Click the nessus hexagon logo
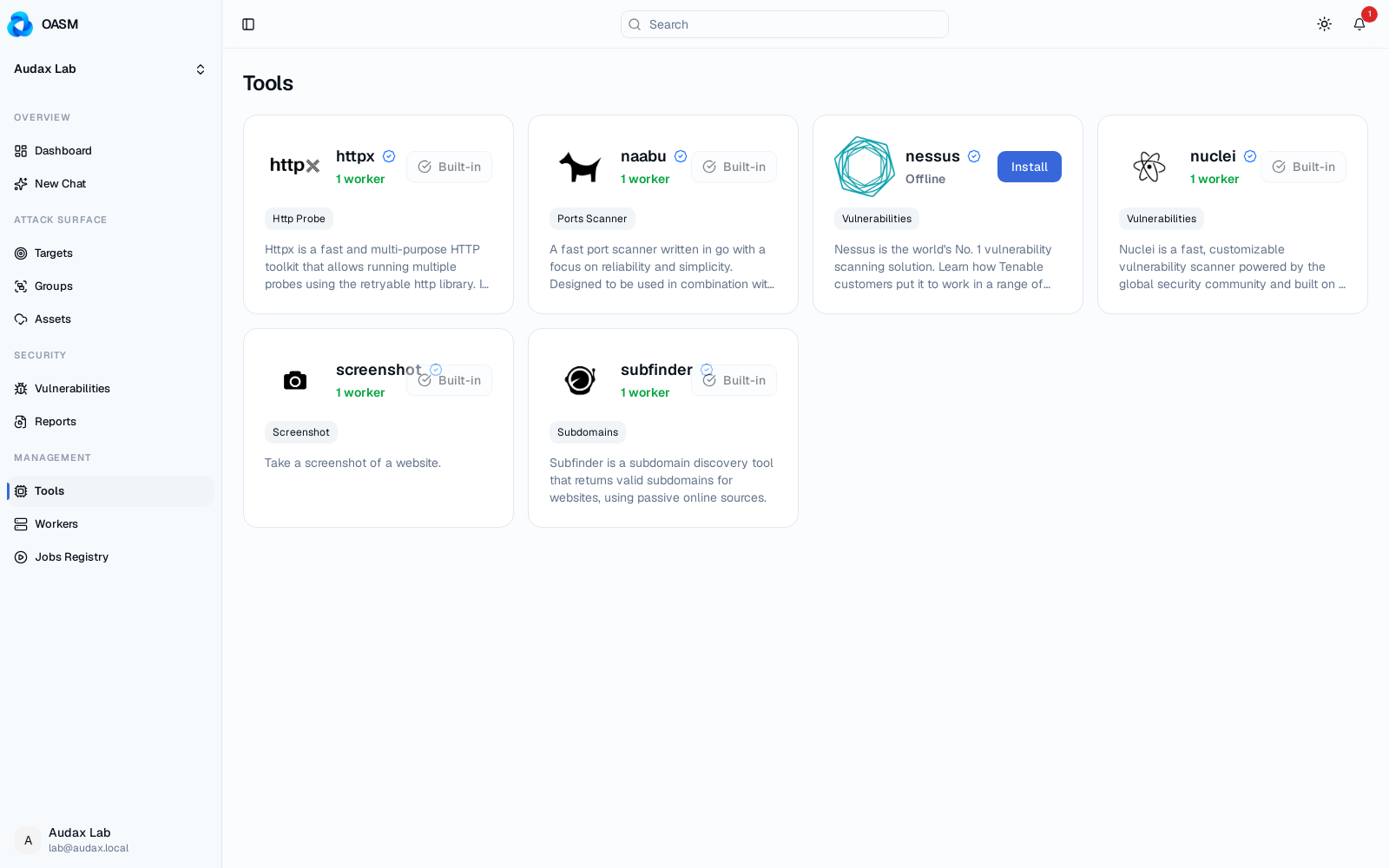 click(865, 167)
